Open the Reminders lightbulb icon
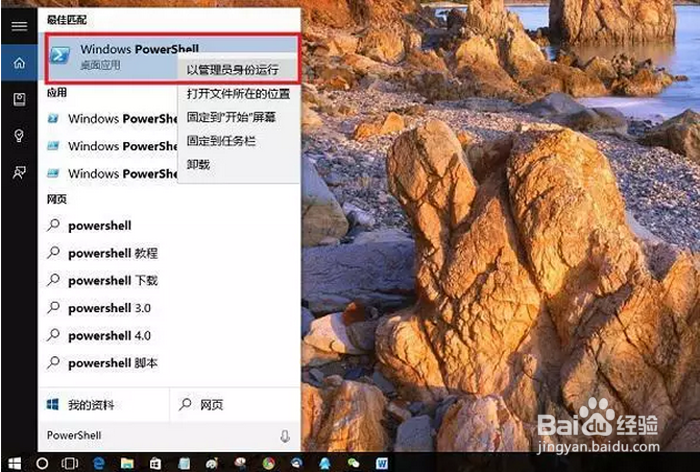 [19, 136]
